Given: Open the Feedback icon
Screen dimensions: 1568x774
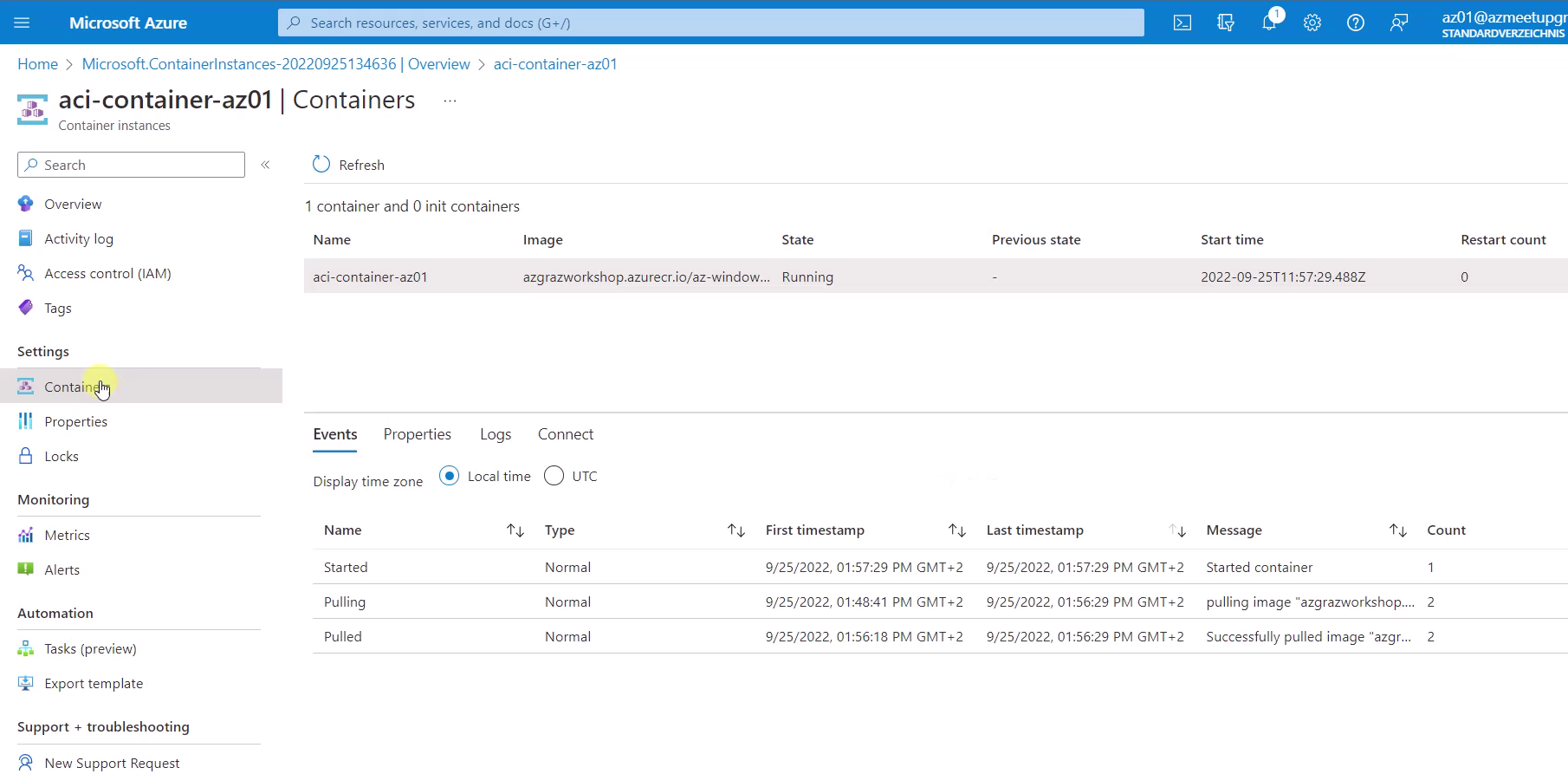Looking at the screenshot, I should (x=1399, y=23).
